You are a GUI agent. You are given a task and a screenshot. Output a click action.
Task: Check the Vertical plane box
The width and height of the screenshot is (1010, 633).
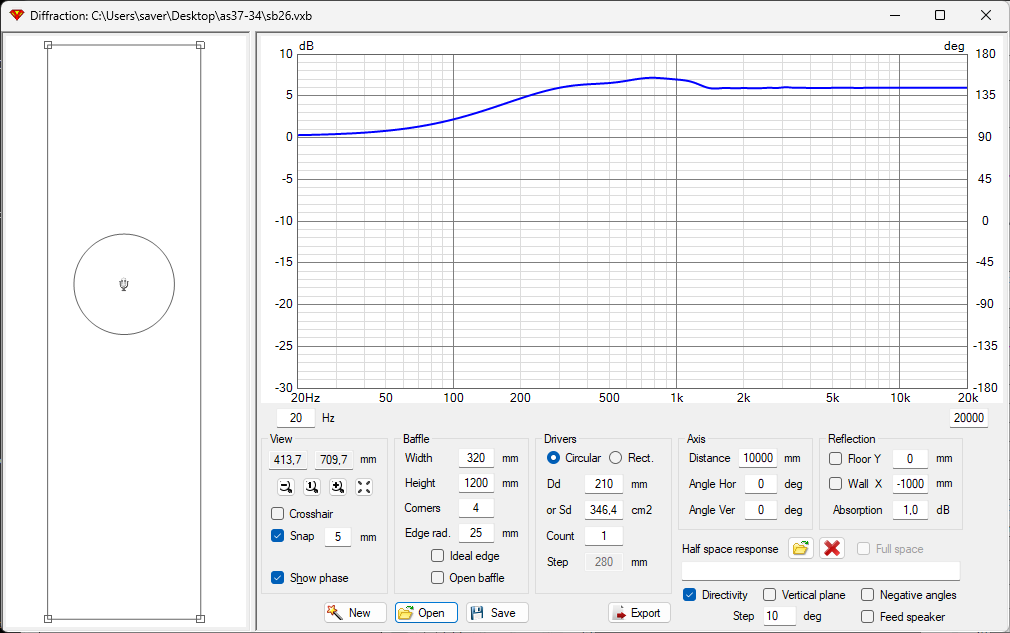(x=769, y=594)
